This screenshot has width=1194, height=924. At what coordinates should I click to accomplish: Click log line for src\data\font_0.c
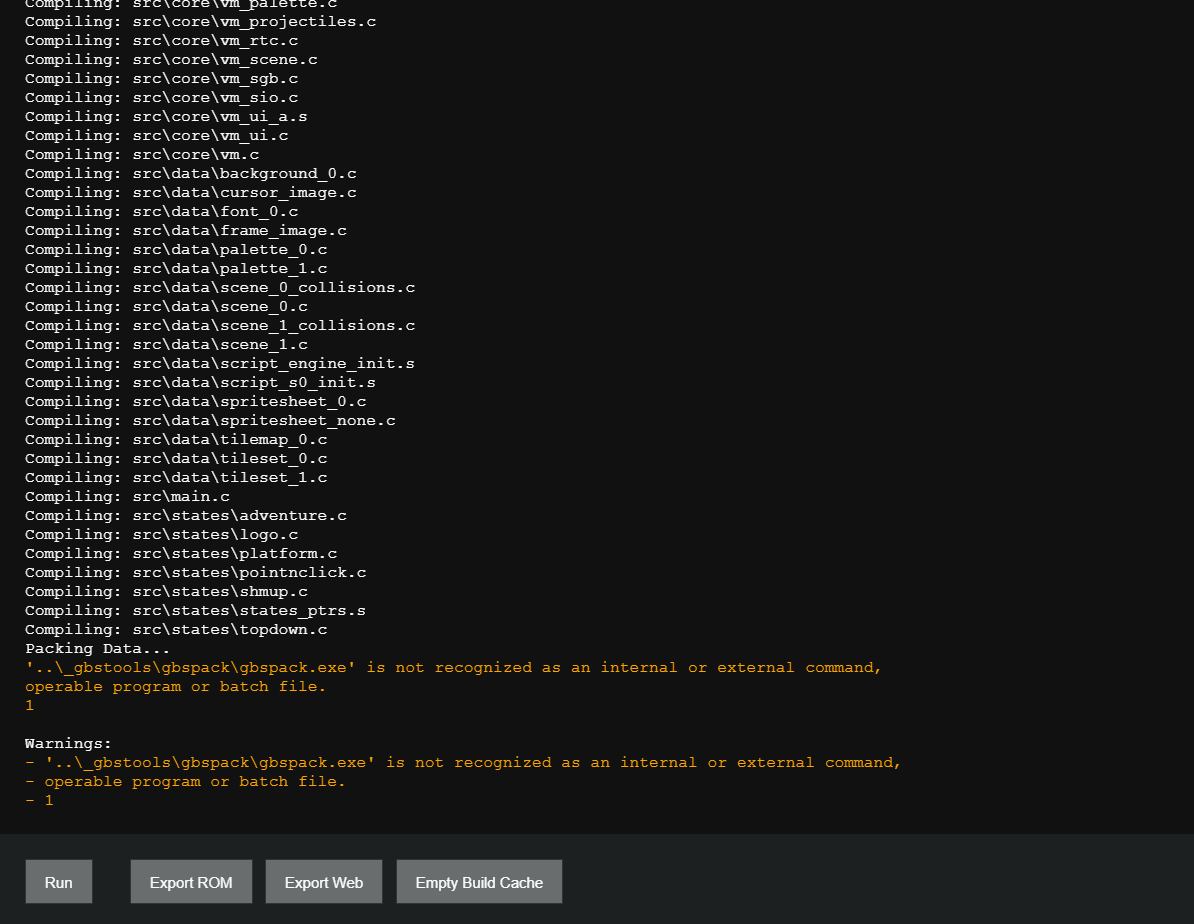161,211
